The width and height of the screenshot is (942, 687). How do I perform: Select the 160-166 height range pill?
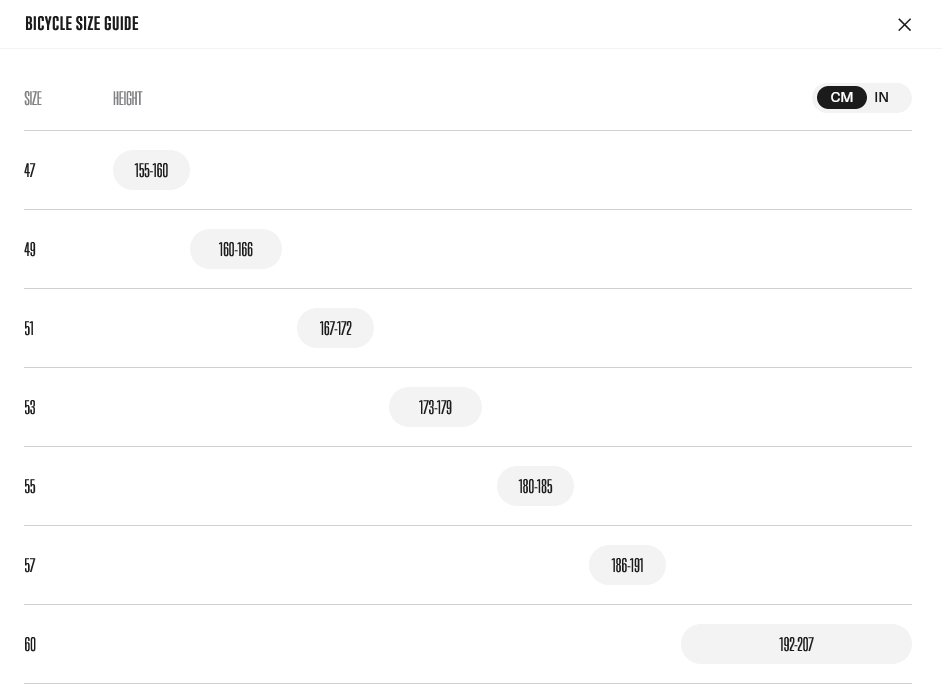click(x=235, y=249)
